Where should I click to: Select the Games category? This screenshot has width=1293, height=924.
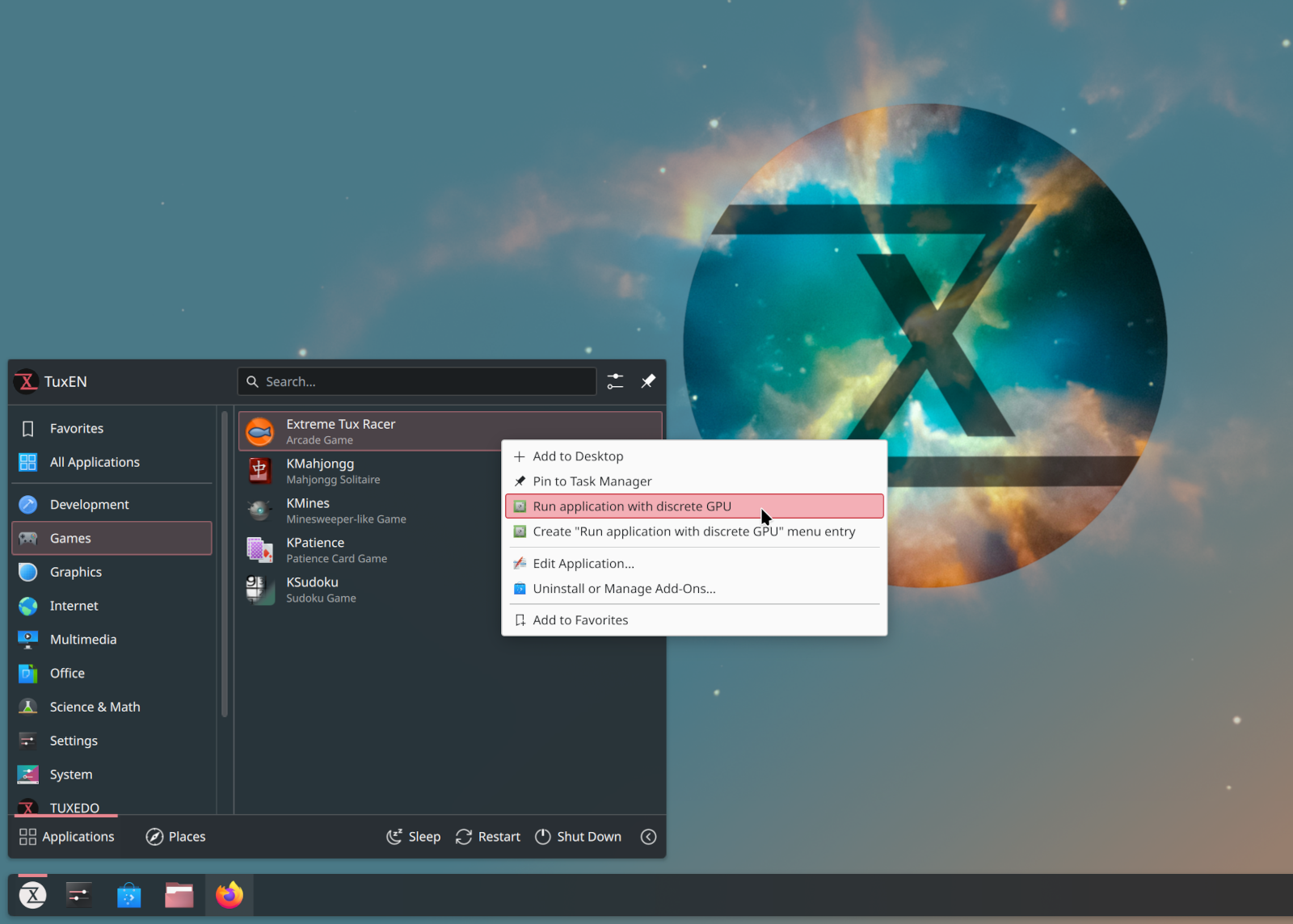112,538
